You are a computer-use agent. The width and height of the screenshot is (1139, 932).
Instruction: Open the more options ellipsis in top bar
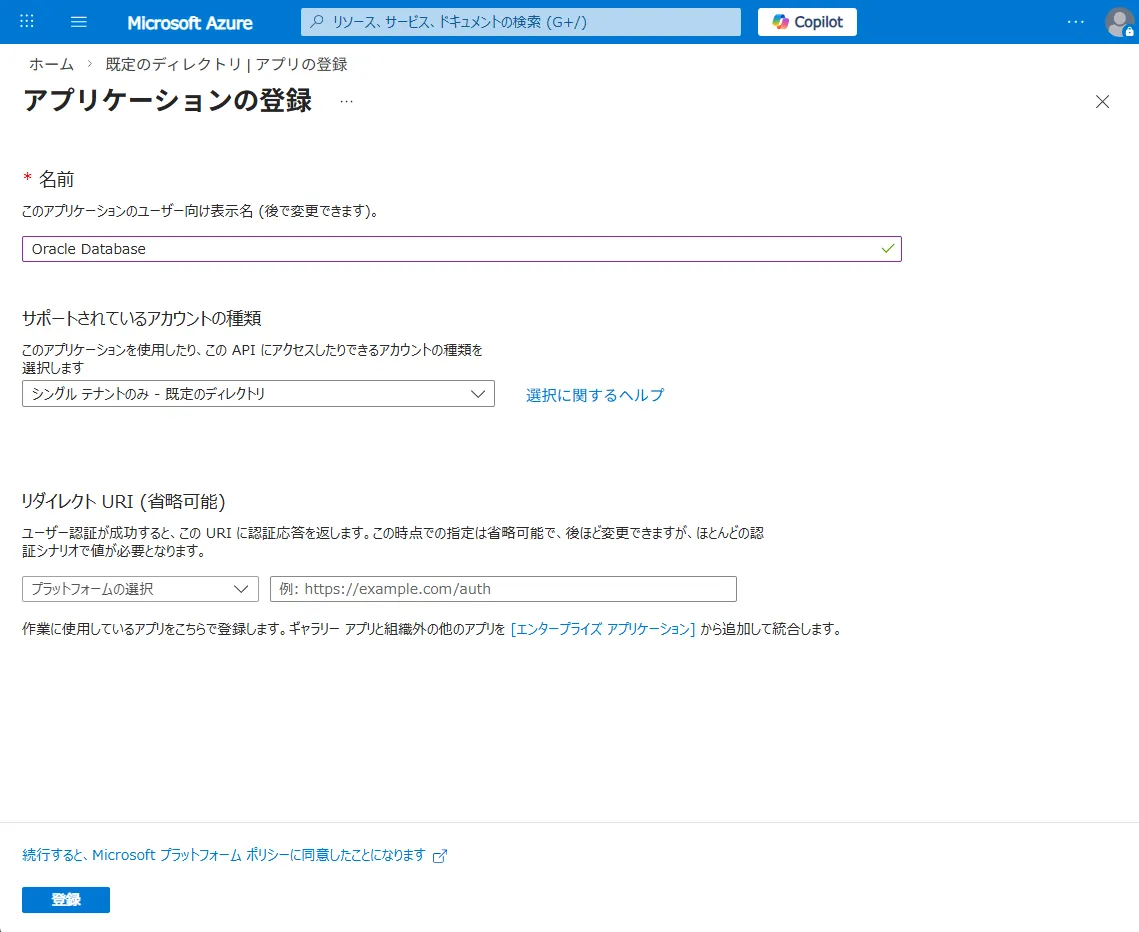click(1076, 21)
